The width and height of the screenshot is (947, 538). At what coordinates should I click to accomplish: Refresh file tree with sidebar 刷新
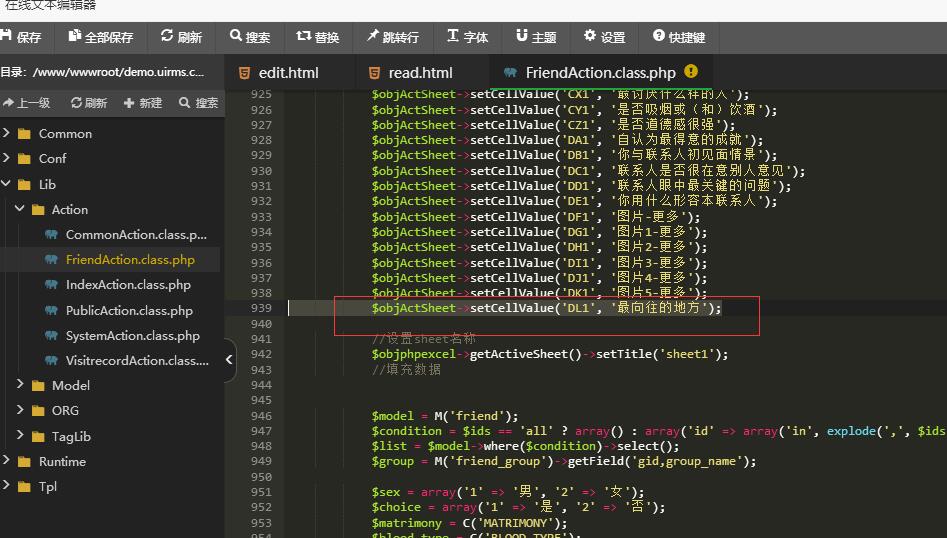(x=89, y=103)
